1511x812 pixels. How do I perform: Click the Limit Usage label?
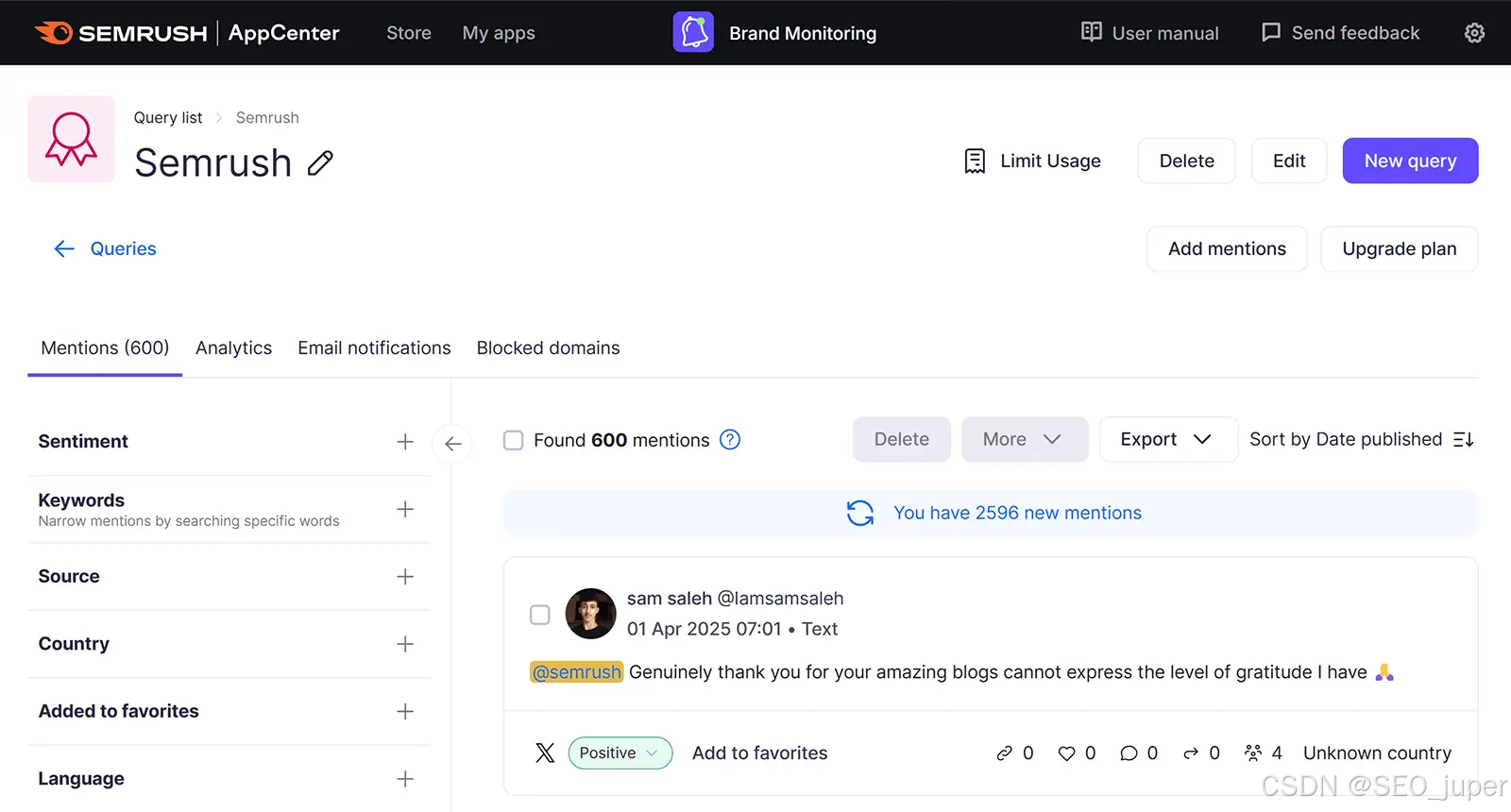coord(1050,161)
